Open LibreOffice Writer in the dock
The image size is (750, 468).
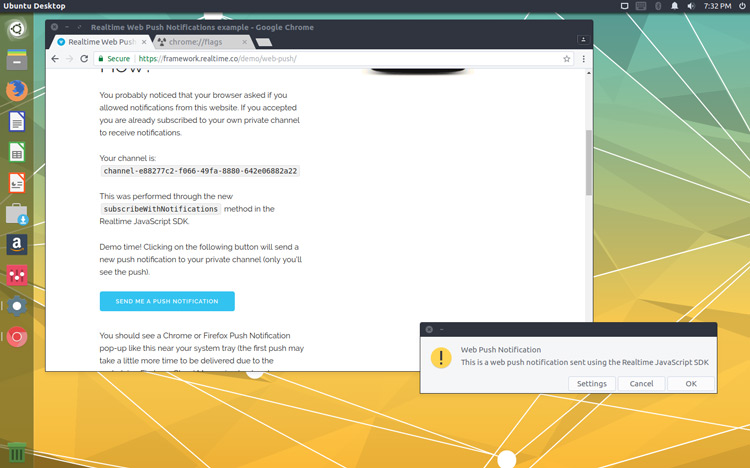pyautogui.click(x=17, y=121)
